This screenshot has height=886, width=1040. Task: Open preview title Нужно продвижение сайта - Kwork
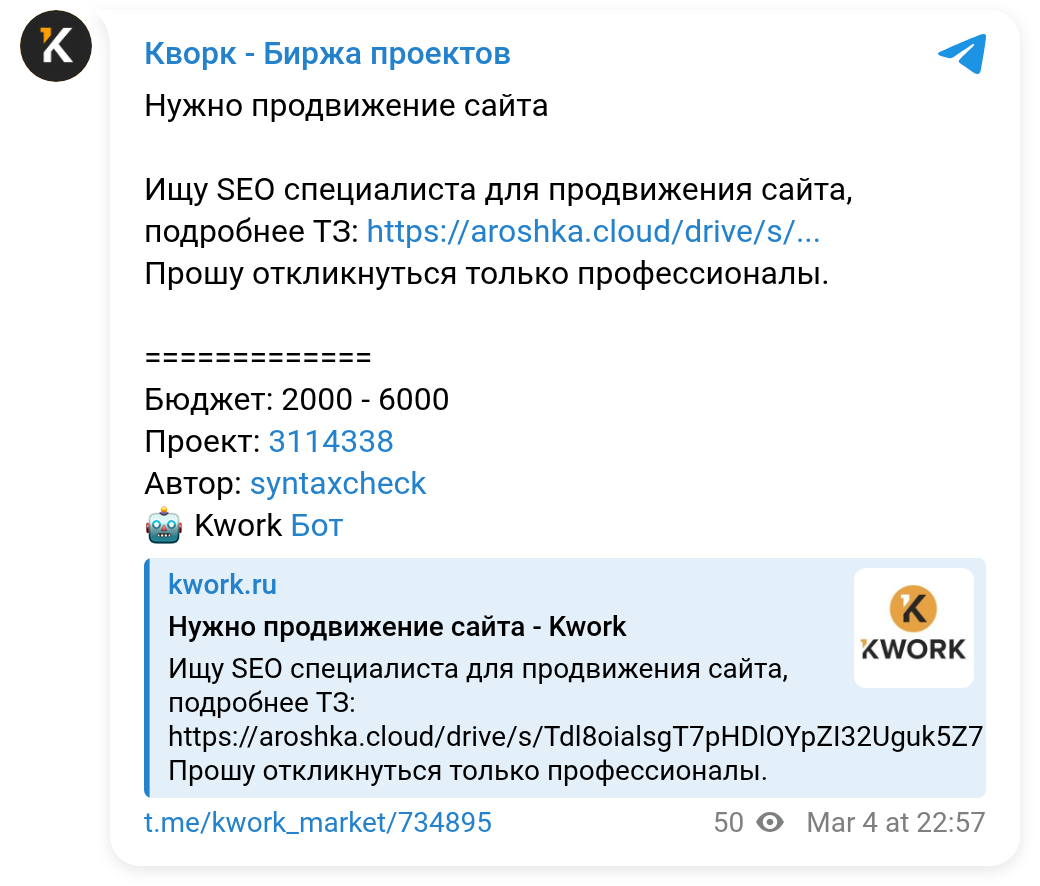pyautogui.click(x=397, y=627)
